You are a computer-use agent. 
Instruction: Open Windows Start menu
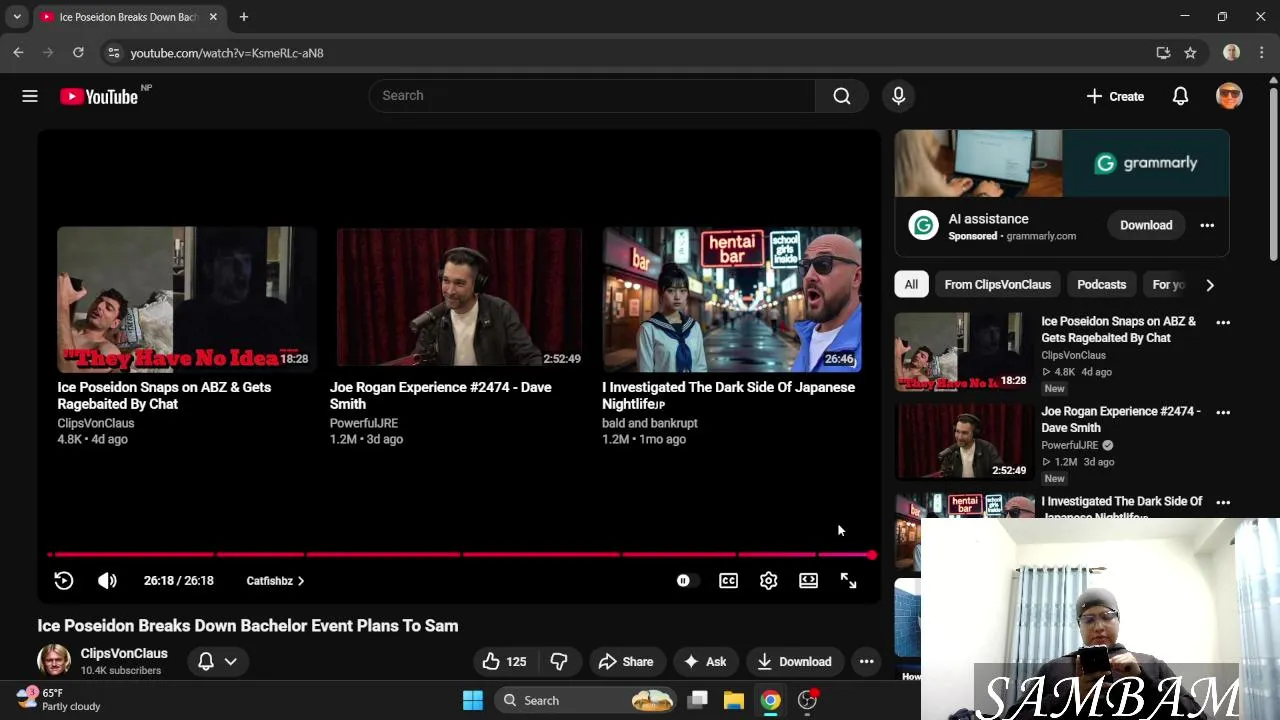coord(473,700)
